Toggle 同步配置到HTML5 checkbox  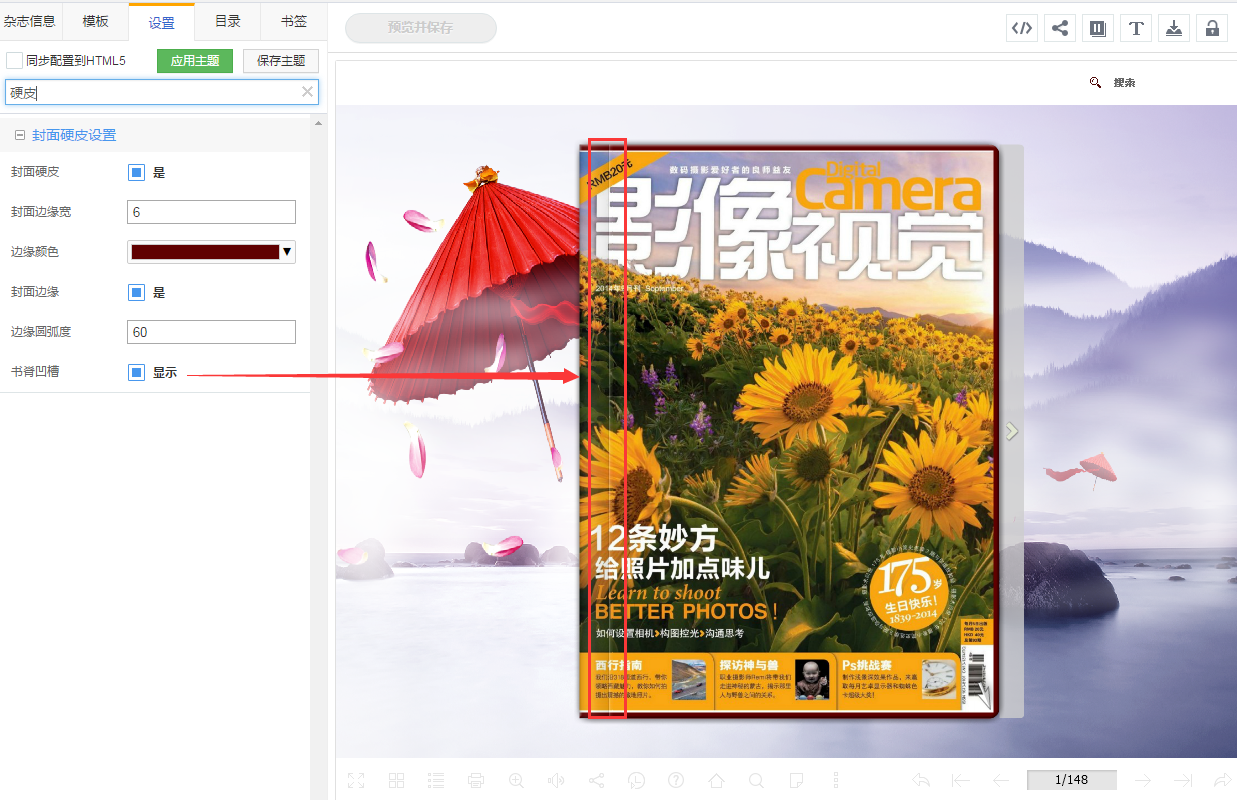[14, 61]
